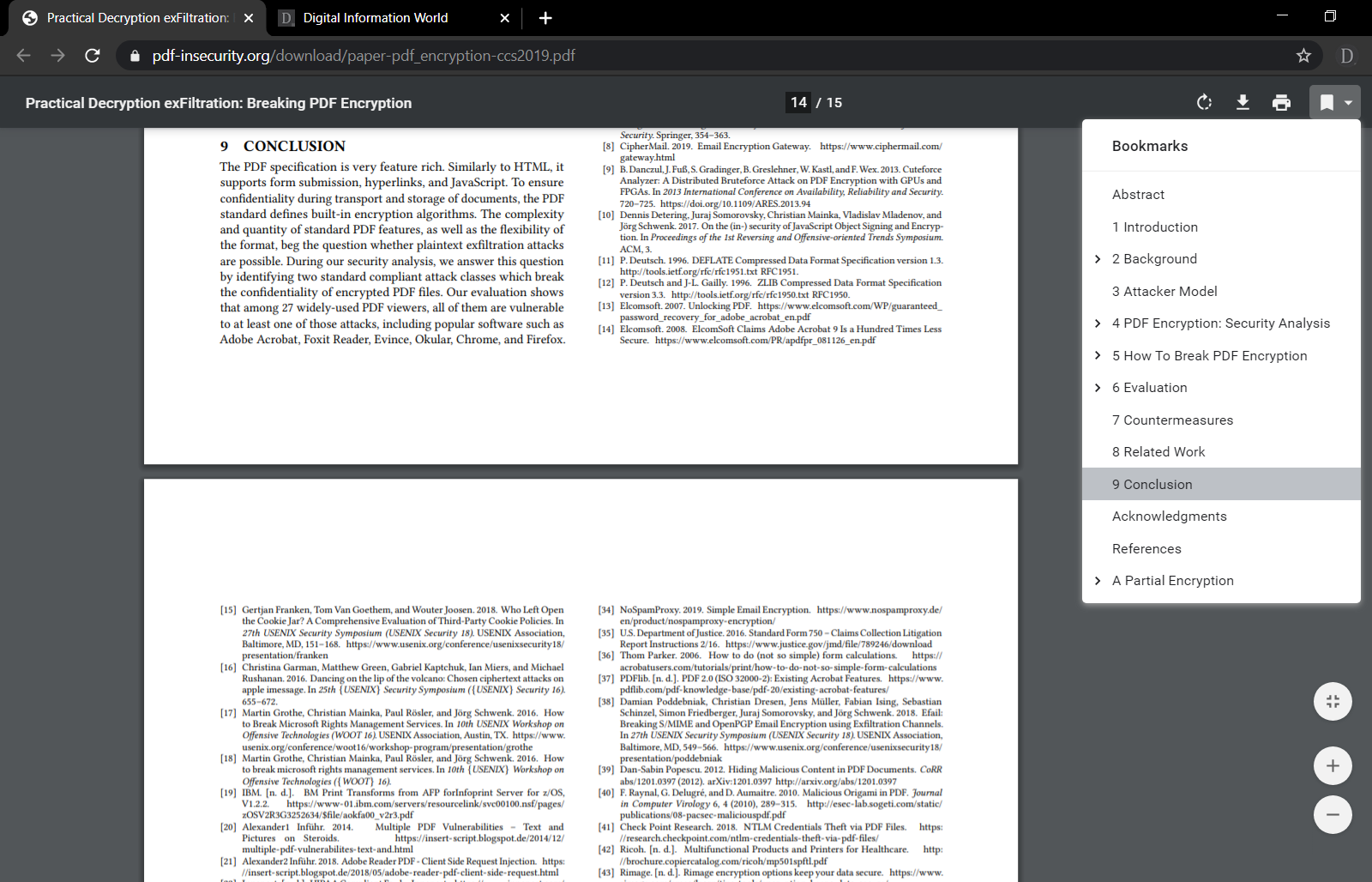
Task: Open the Chrome profile menu labeled D
Action: coord(1345,55)
